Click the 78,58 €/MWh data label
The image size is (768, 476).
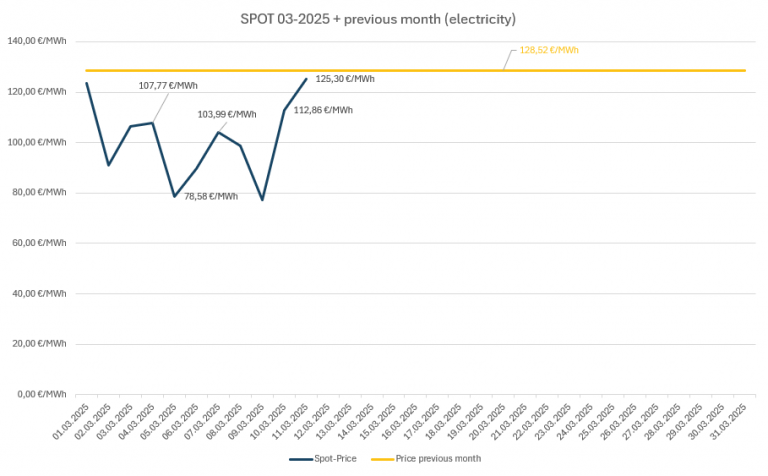pos(210,196)
